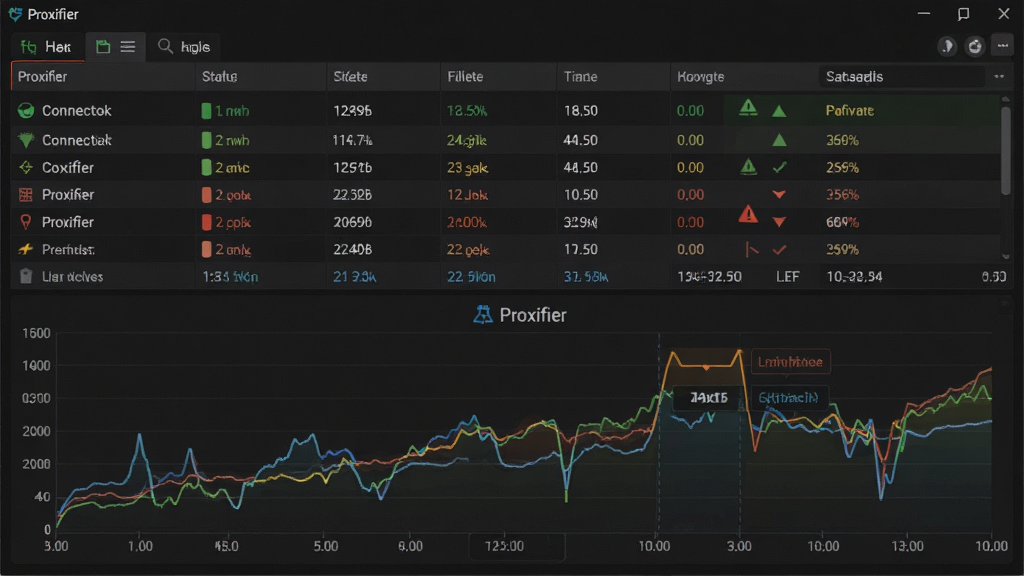Select the Connectok row name
Viewport: 1024px width, 576px height.
click(76, 110)
